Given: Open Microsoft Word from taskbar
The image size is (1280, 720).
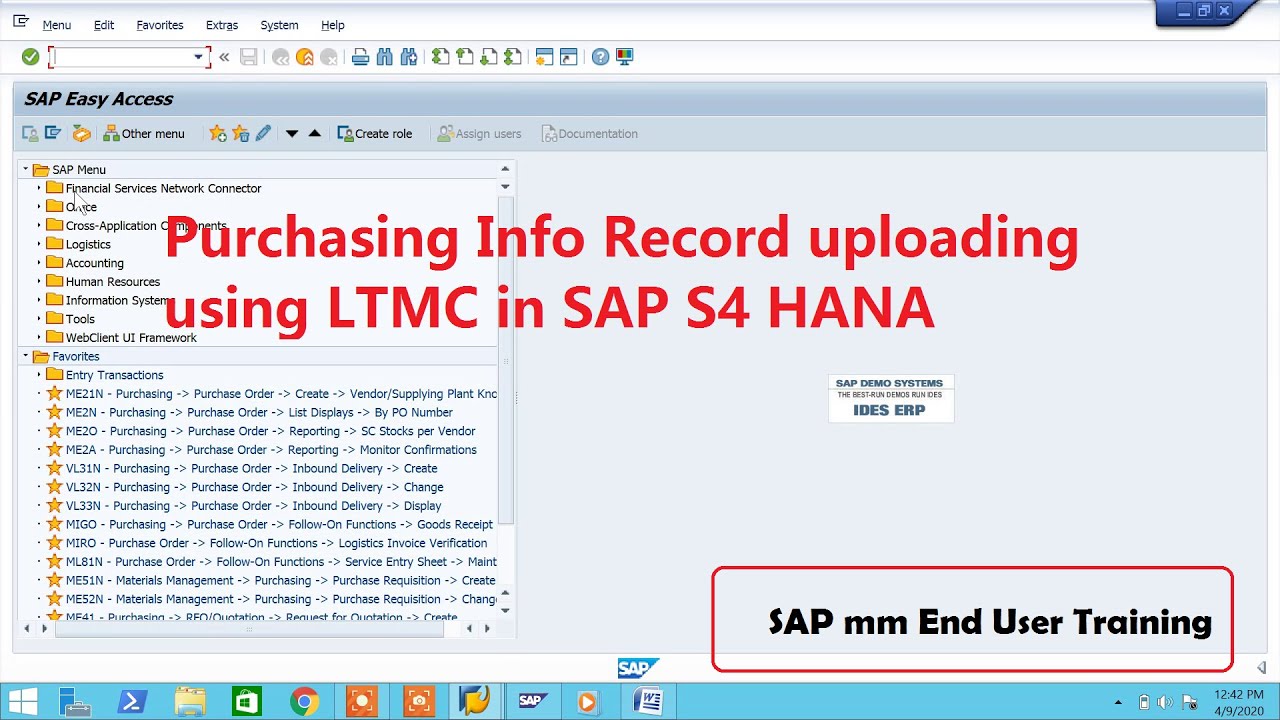Looking at the screenshot, I should (648, 702).
